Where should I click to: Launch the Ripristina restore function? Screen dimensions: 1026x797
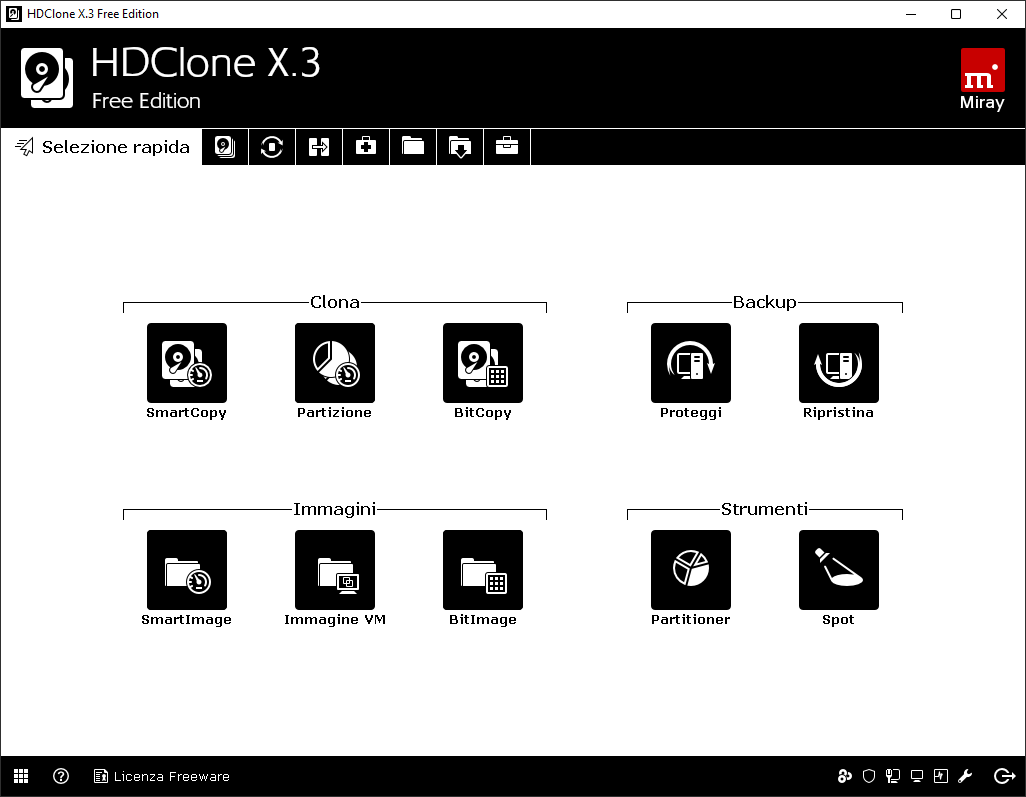839,363
